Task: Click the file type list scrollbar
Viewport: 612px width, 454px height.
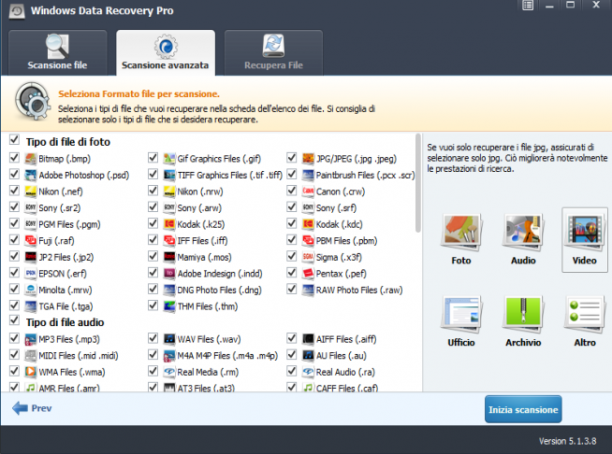Action: 418,183
